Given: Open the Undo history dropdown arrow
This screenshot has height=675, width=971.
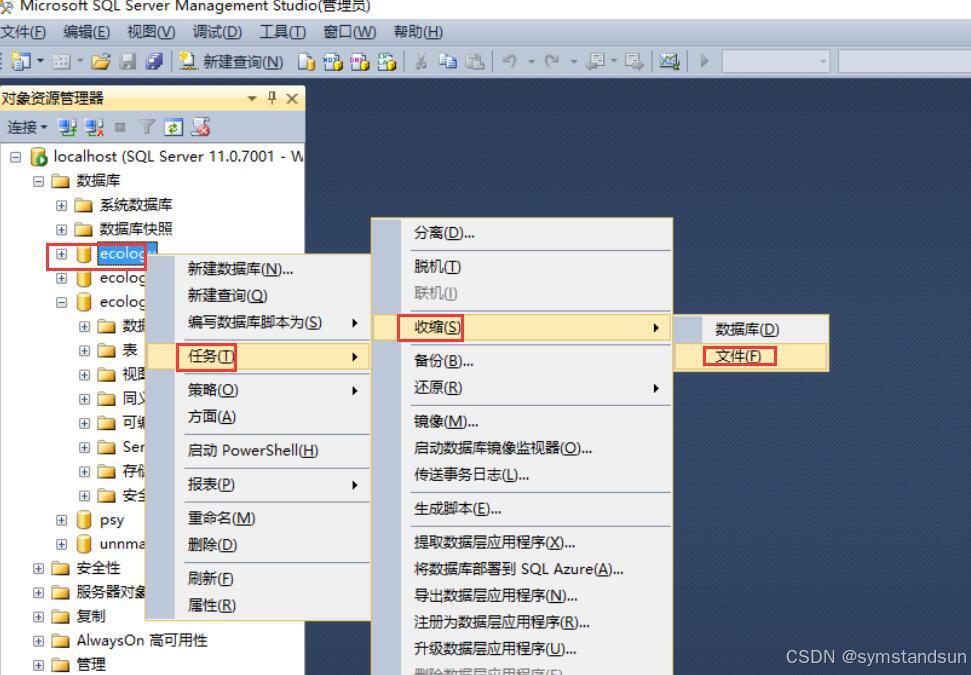Looking at the screenshot, I should tap(531, 62).
